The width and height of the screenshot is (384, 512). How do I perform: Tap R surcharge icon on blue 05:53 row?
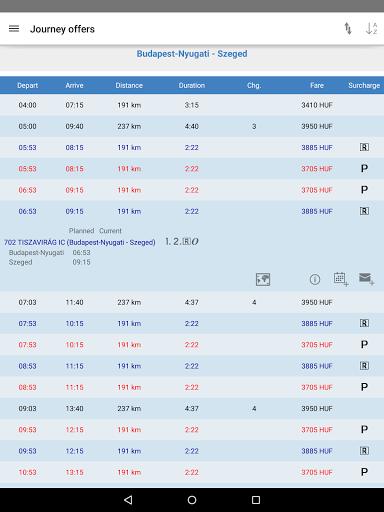point(364,147)
